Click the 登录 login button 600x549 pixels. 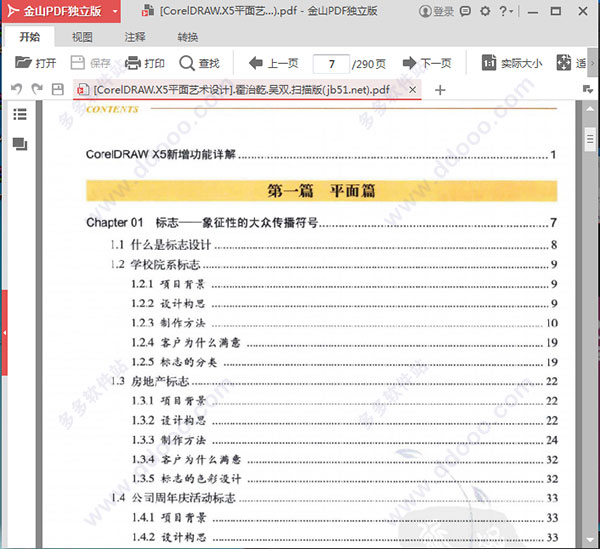[x=436, y=11]
